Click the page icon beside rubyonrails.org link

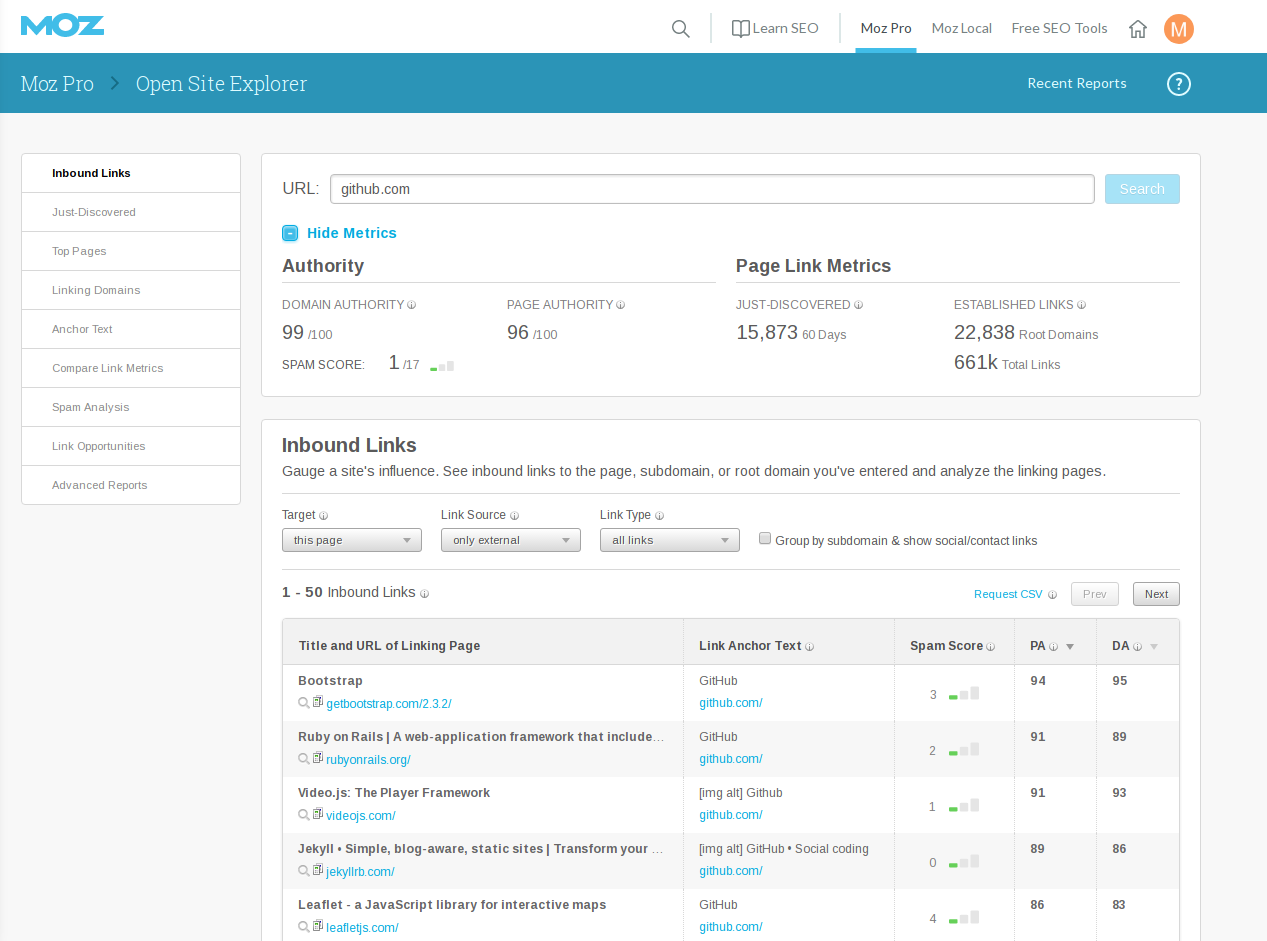tap(318, 759)
